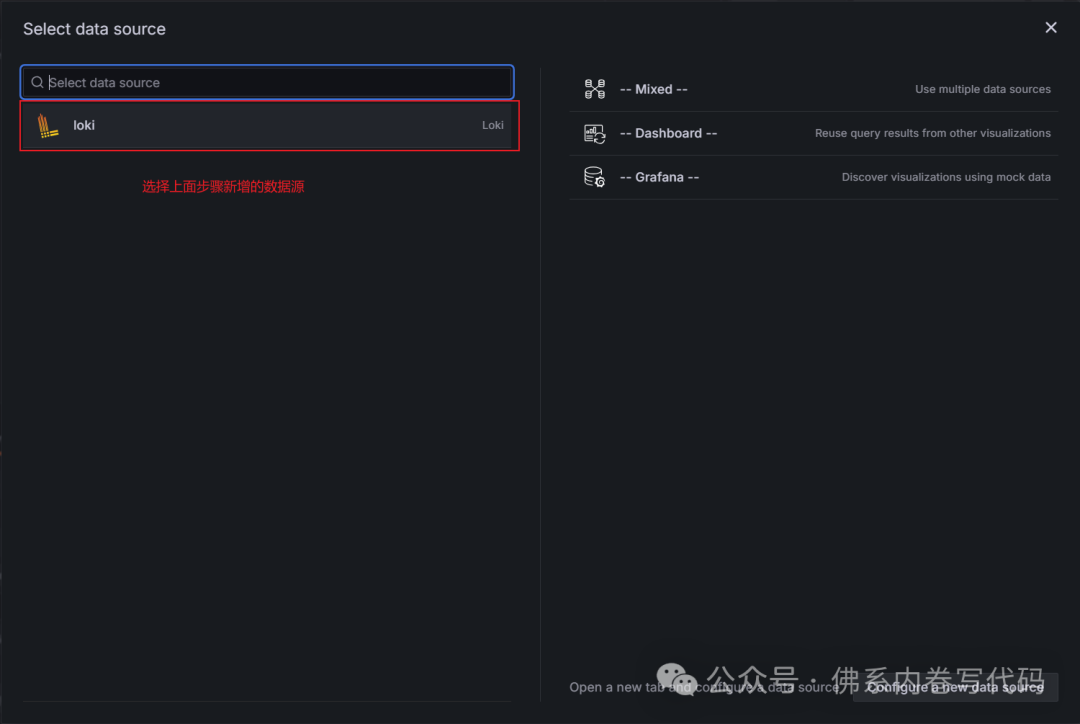Click the Select data source search field
Image resolution: width=1080 pixels, height=724 pixels.
click(x=267, y=83)
